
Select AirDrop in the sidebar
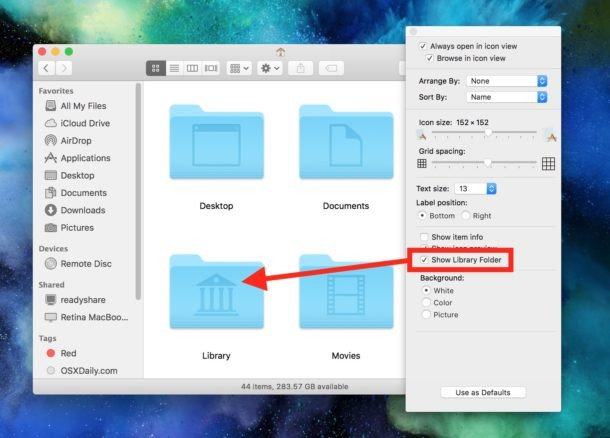(x=79, y=141)
